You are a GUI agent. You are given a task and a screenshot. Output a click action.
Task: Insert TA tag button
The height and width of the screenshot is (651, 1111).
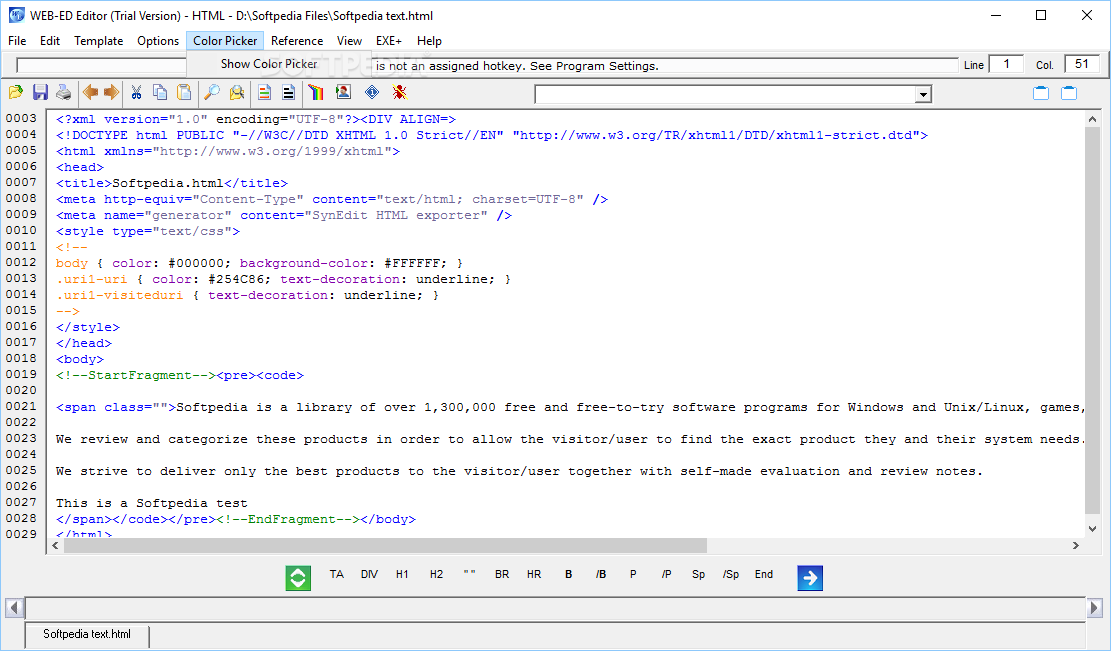pyautogui.click(x=337, y=574)
